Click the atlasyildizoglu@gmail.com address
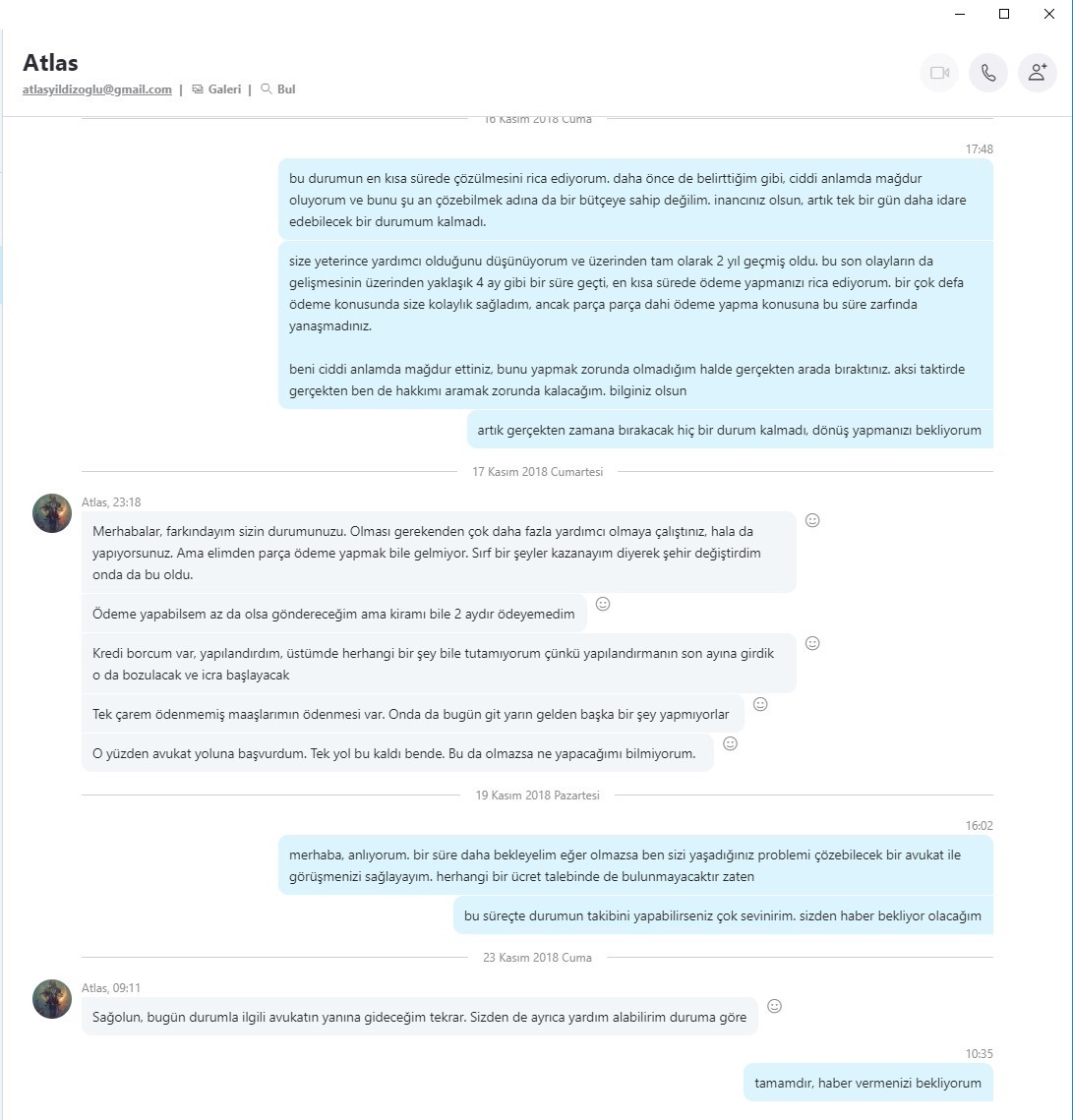1073x1120 pixels. pyautogui.click(x=97, y=89)
